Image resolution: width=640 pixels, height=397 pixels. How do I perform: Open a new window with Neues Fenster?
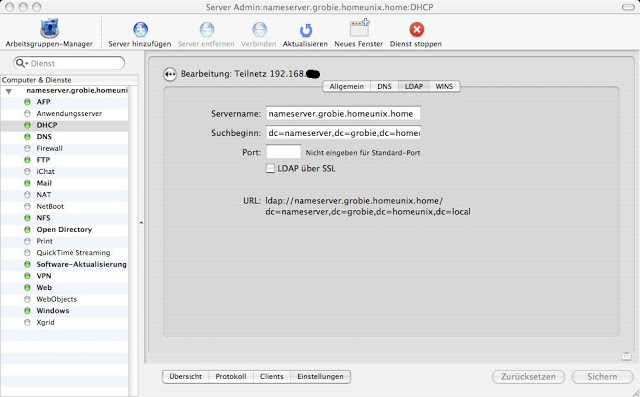359,29
